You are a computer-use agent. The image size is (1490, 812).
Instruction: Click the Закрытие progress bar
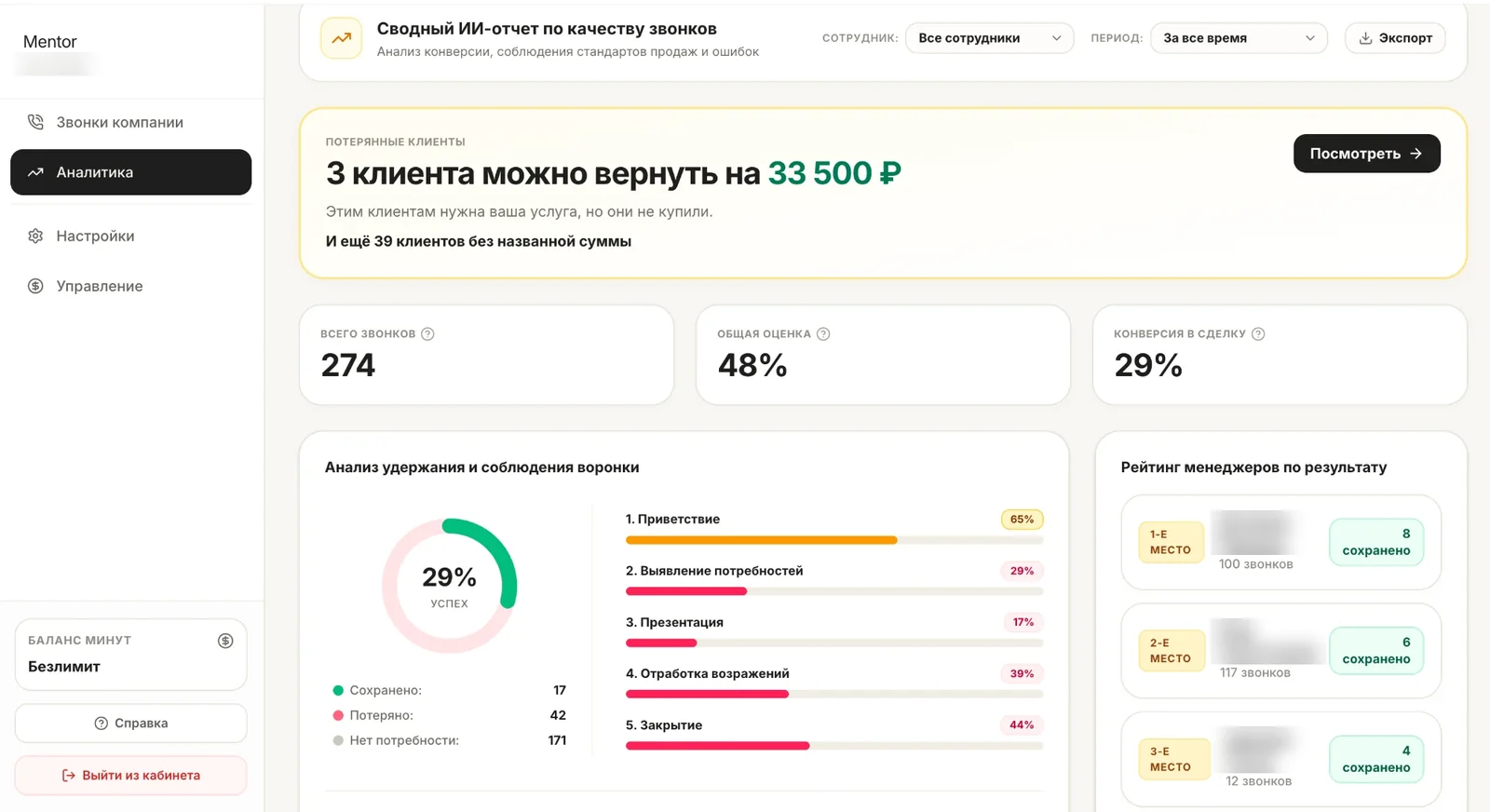point(834,746)
